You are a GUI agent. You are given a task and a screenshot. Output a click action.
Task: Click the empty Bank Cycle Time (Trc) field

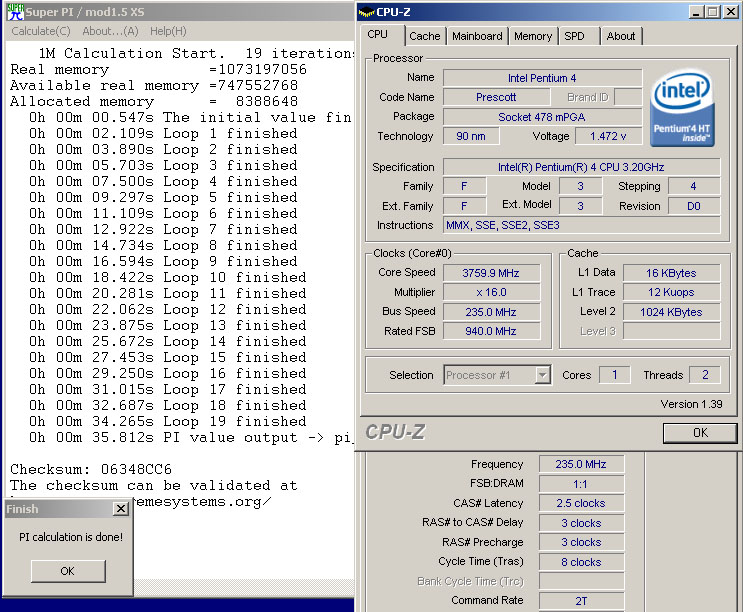point(581,581)
